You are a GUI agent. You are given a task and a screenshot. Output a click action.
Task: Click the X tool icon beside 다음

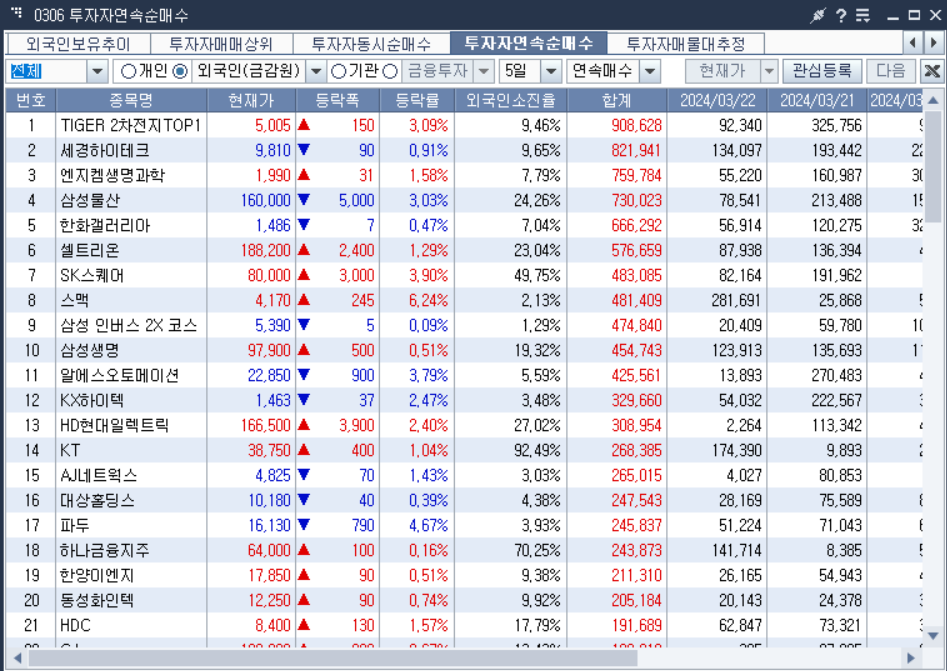932,71
